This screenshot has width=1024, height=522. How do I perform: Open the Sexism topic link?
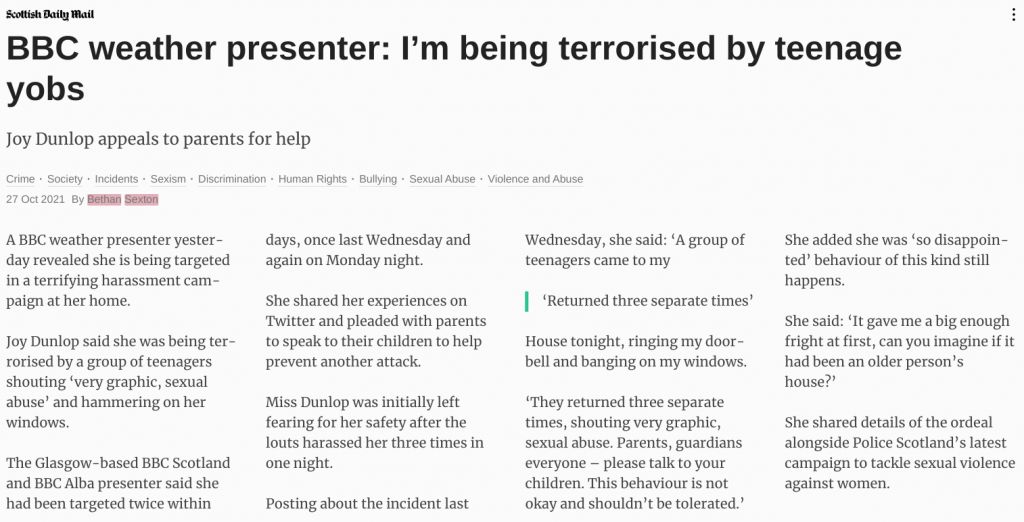tap(168, 179)
